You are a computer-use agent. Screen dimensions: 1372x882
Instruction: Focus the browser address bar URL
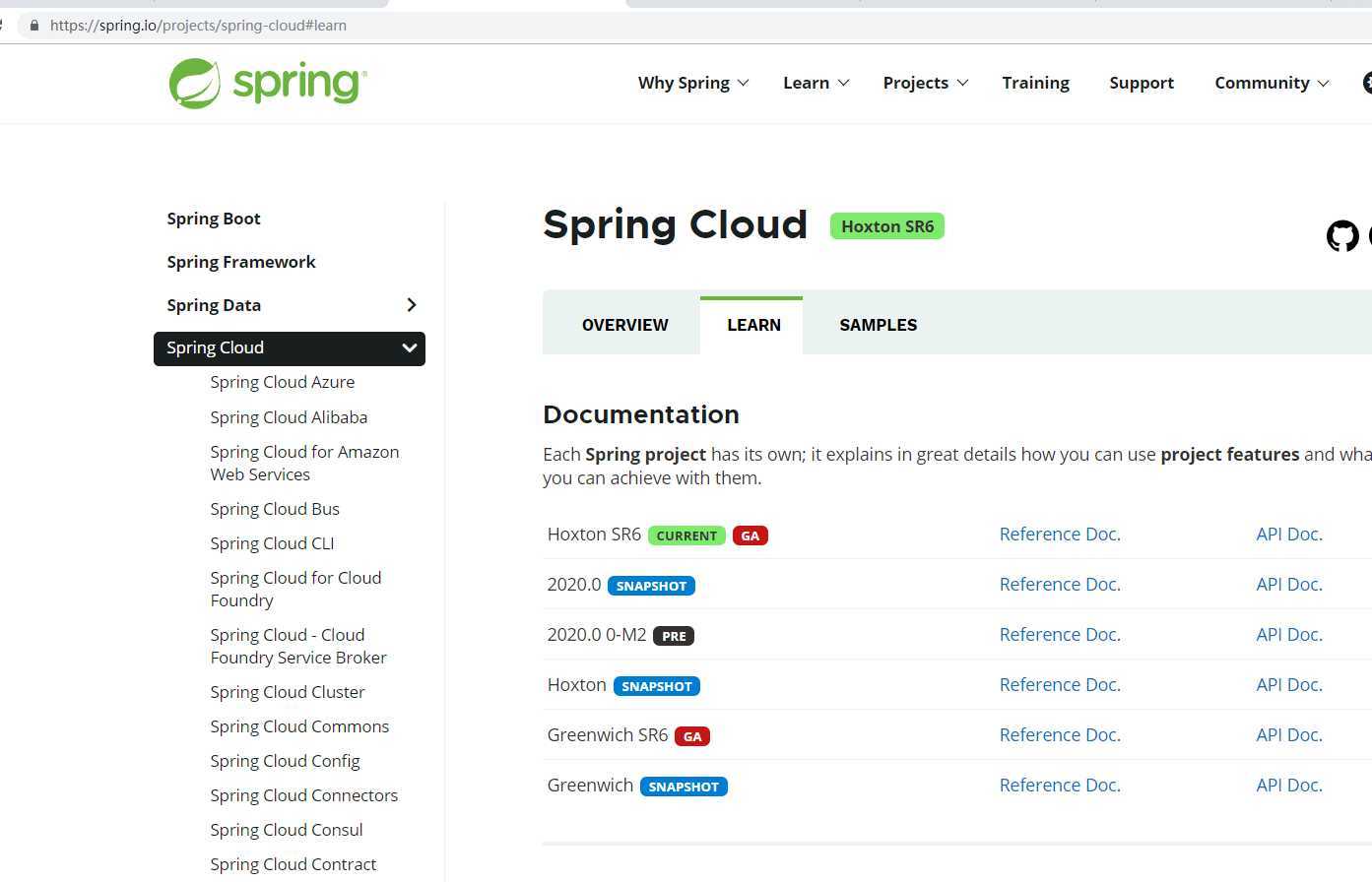coord(198,26)
